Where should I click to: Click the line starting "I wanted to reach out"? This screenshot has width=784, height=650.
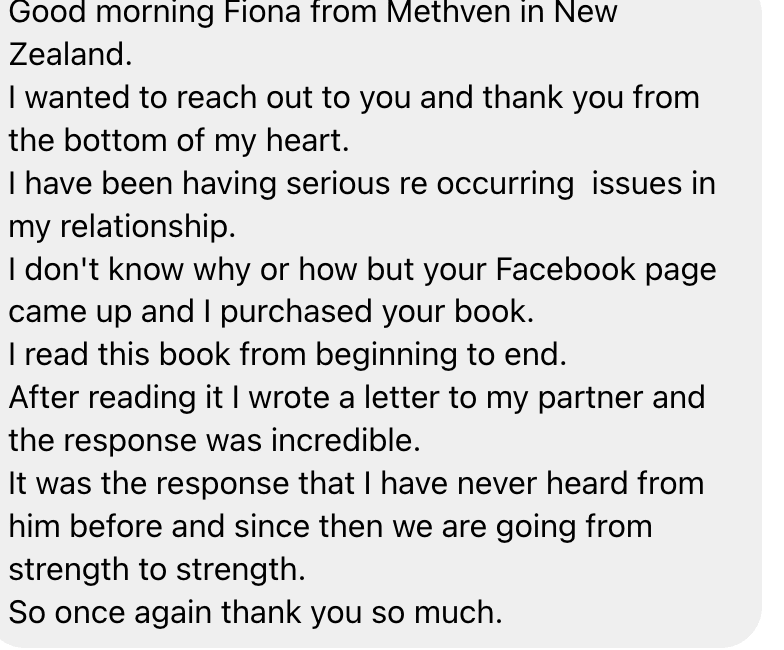[353, 98]
